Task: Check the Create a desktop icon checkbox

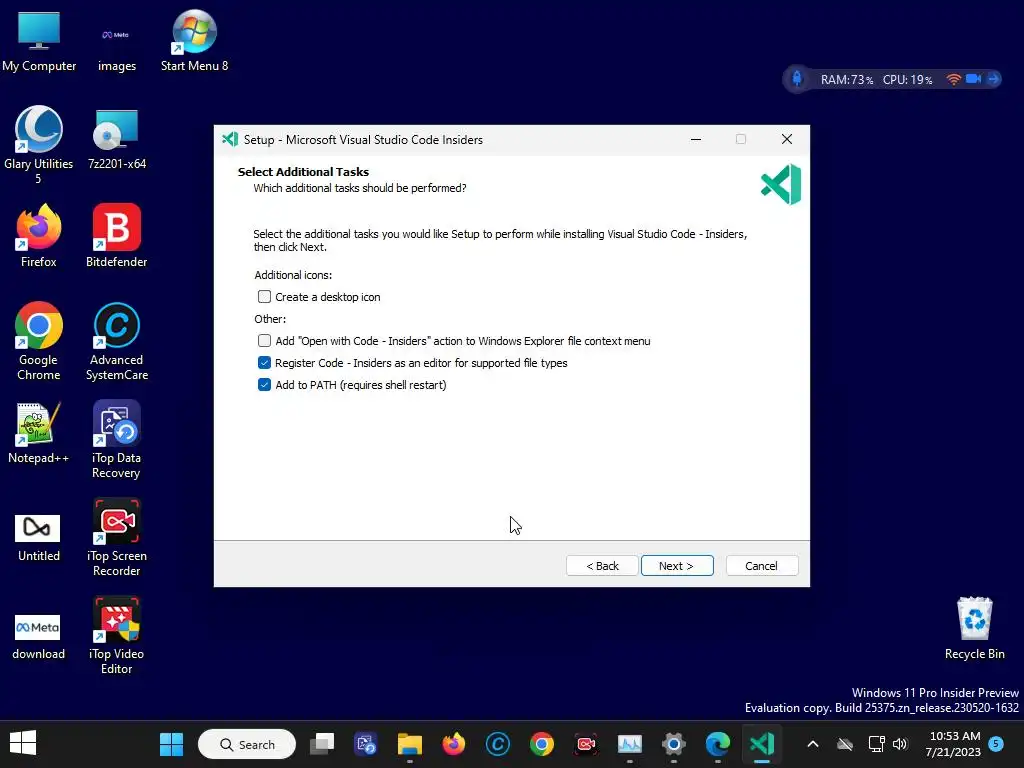Action: 264,296
